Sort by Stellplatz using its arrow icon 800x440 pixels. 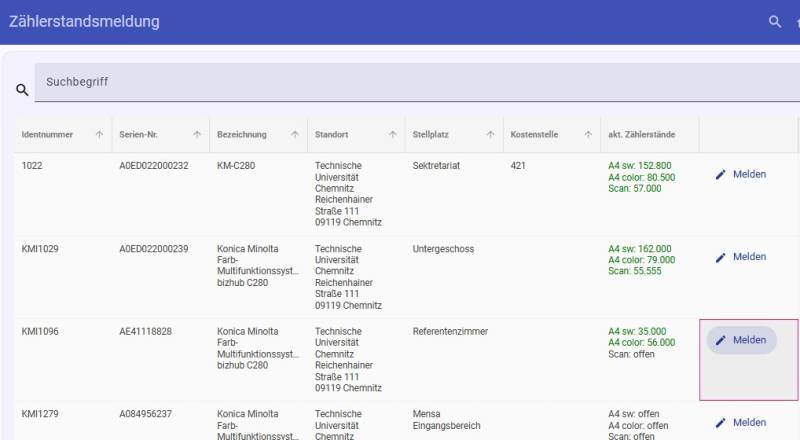(491, 134)
